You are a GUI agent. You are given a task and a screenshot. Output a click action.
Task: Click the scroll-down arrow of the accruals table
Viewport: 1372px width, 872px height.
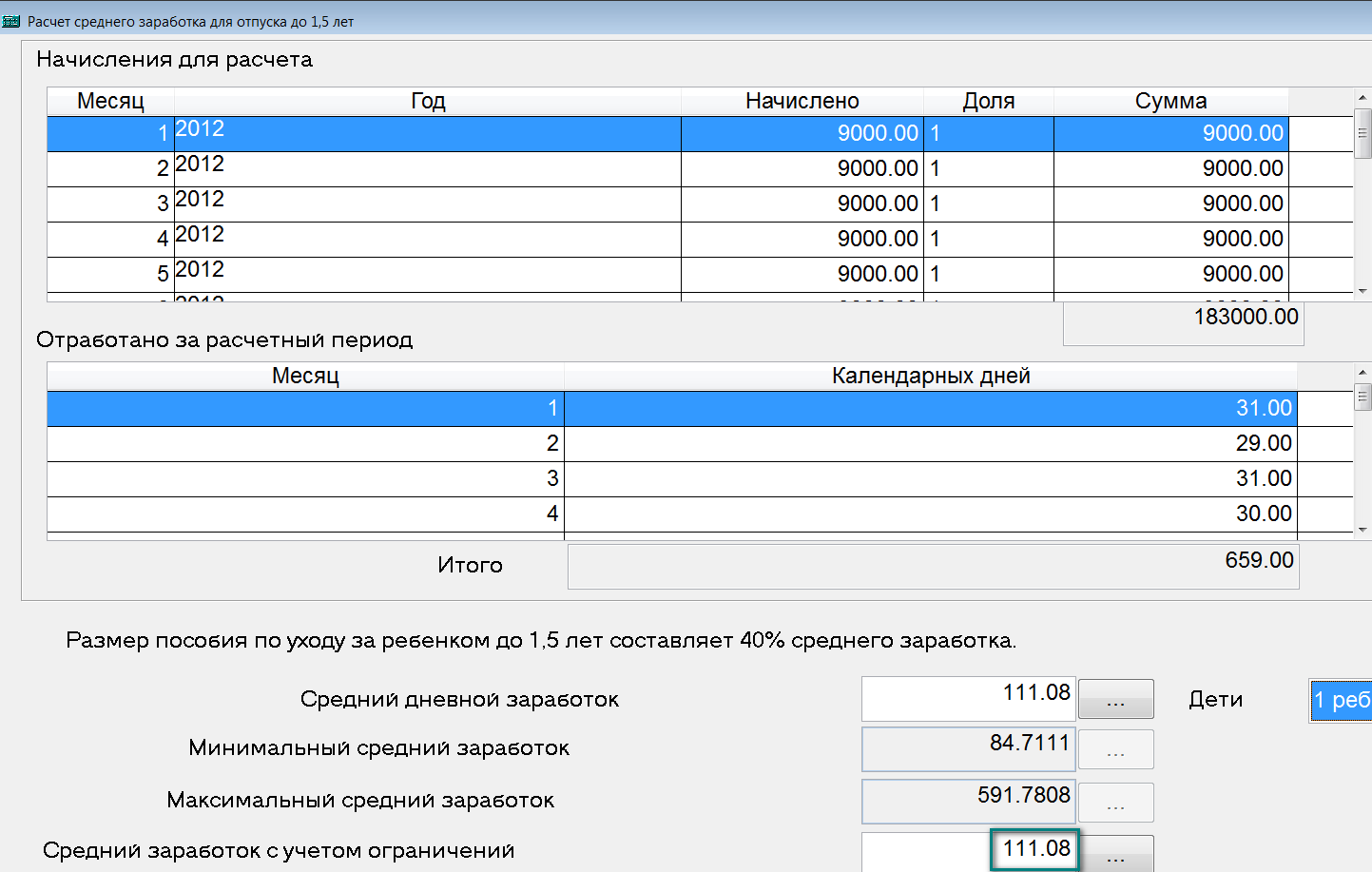1362,291
